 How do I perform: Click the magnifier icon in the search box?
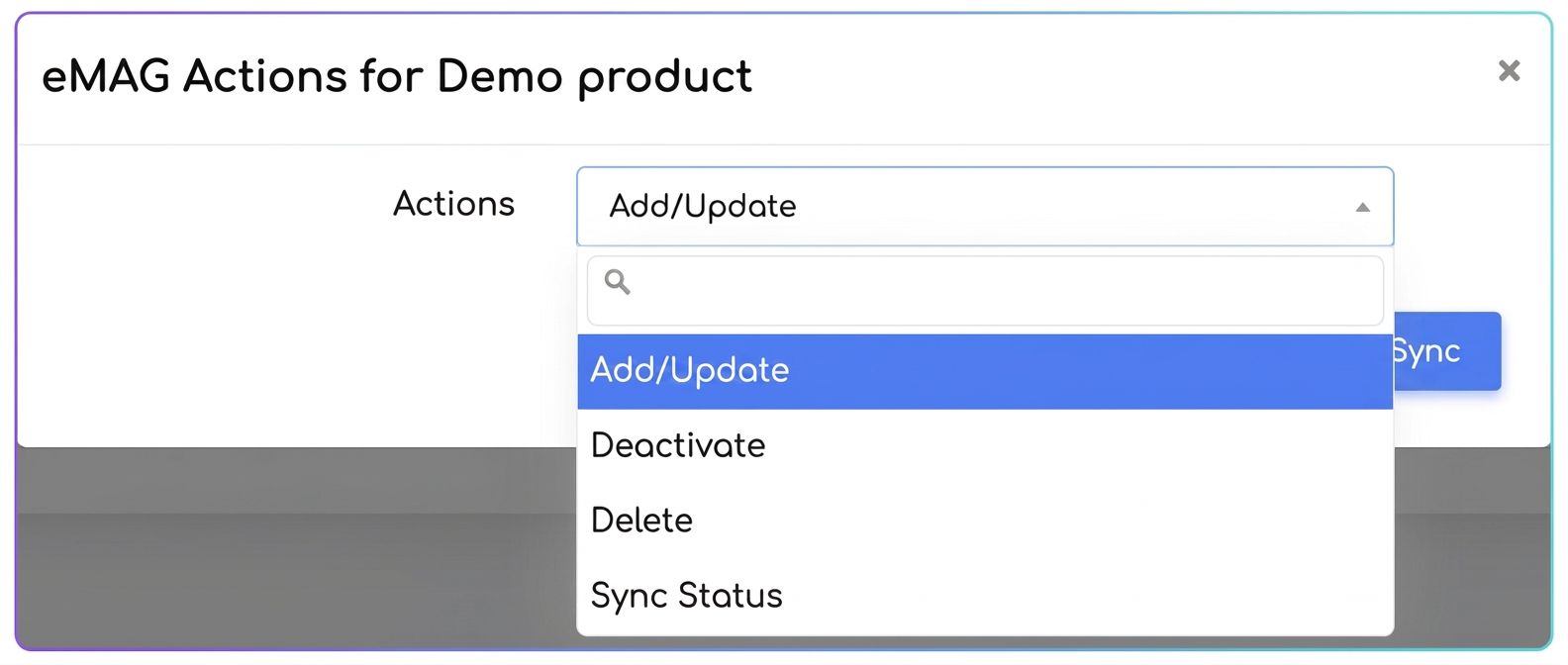tap(618, 282)
